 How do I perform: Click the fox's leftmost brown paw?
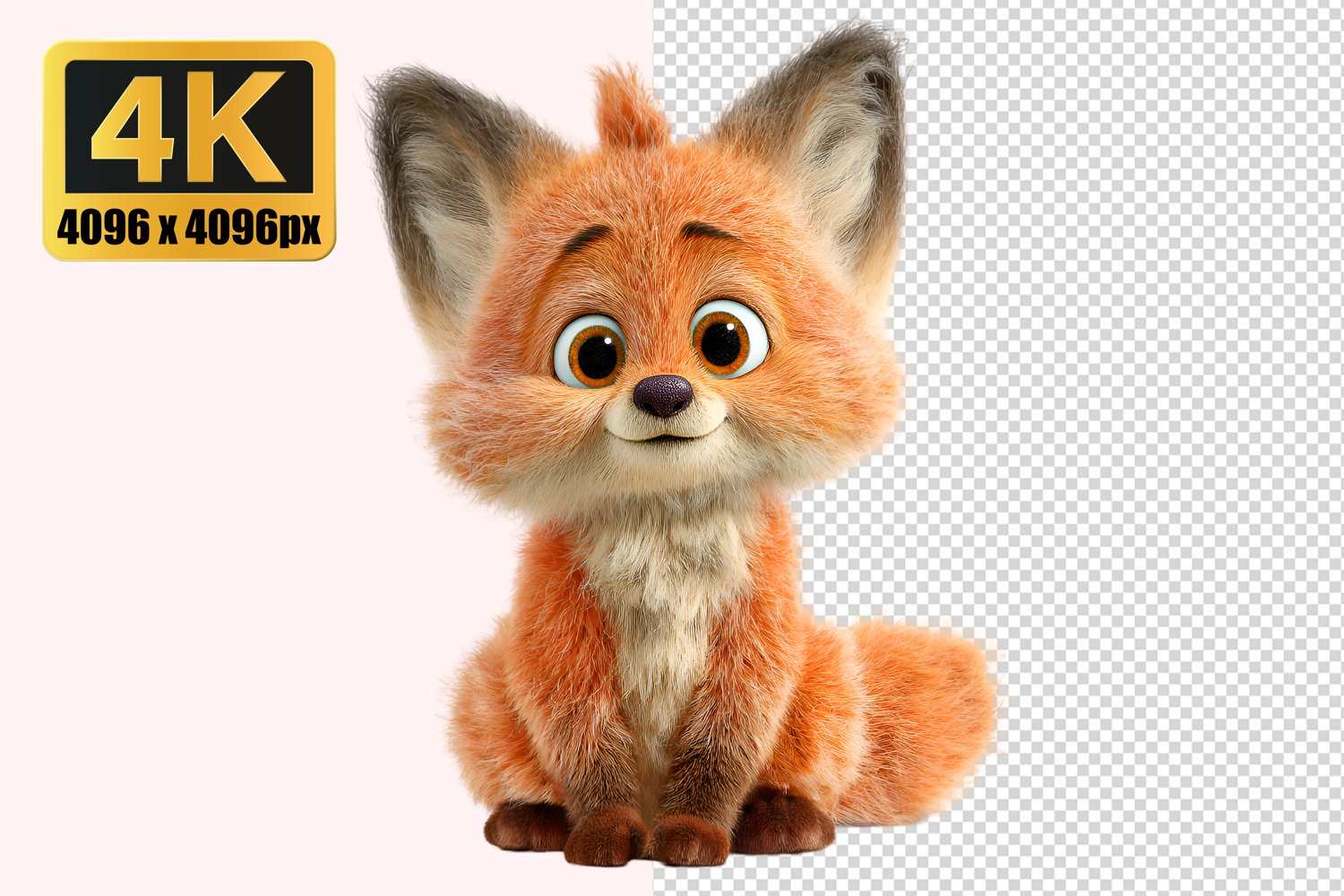pos(529,826)
